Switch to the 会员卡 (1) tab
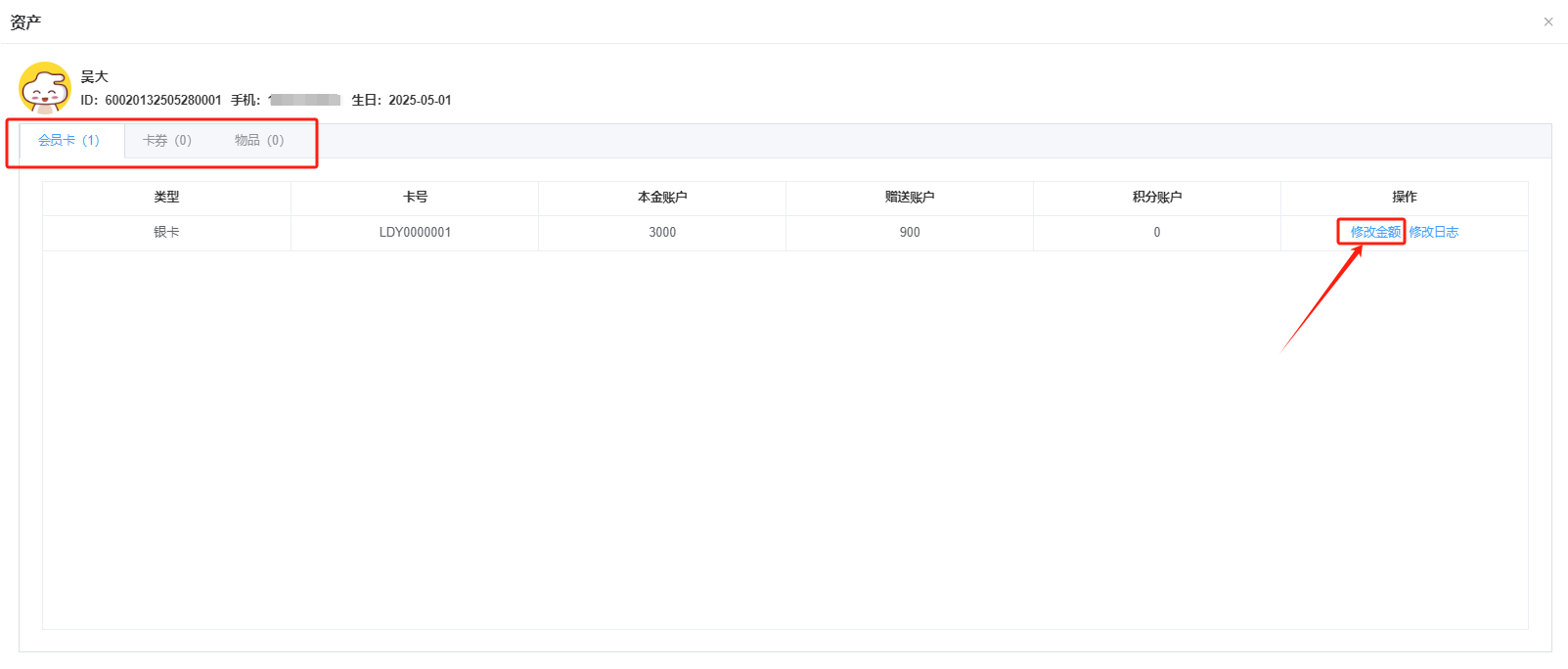Screen dimensions: 1568x669 click(68, 141)
